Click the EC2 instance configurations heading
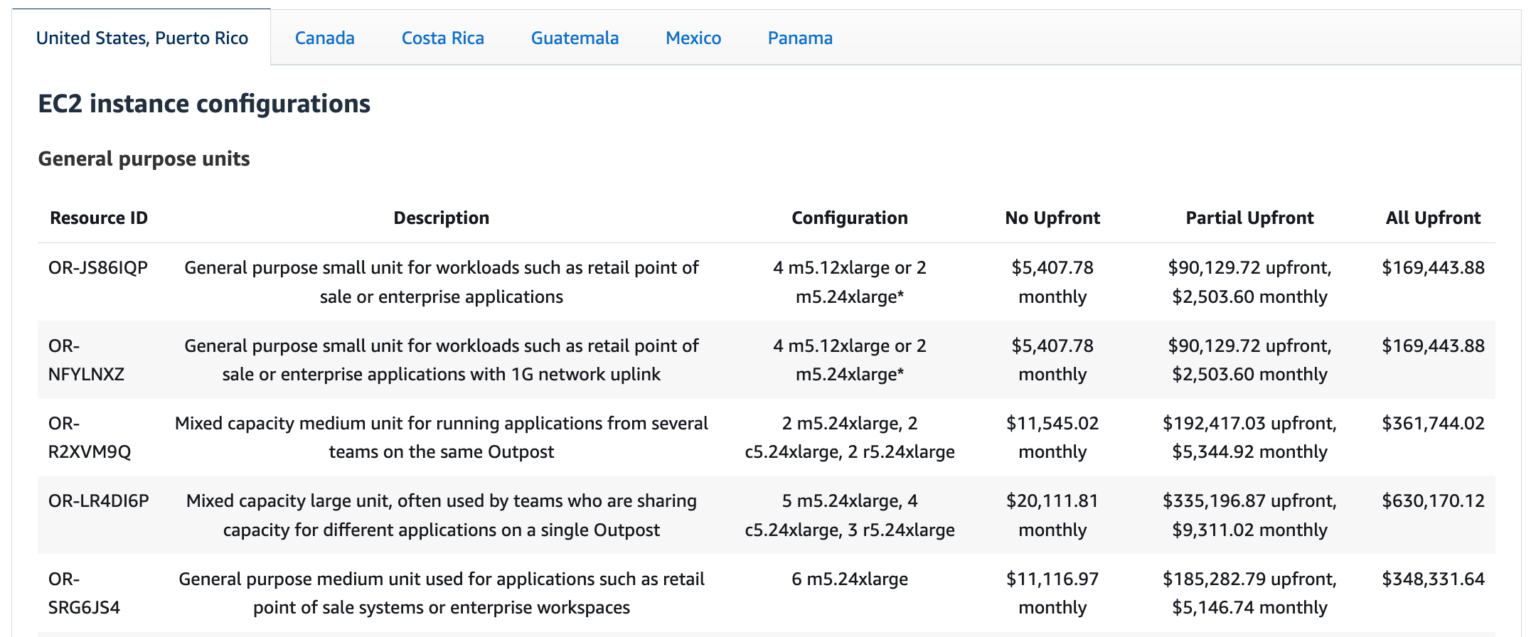This screenshot has height=637, width=1536. pos(203,103)
